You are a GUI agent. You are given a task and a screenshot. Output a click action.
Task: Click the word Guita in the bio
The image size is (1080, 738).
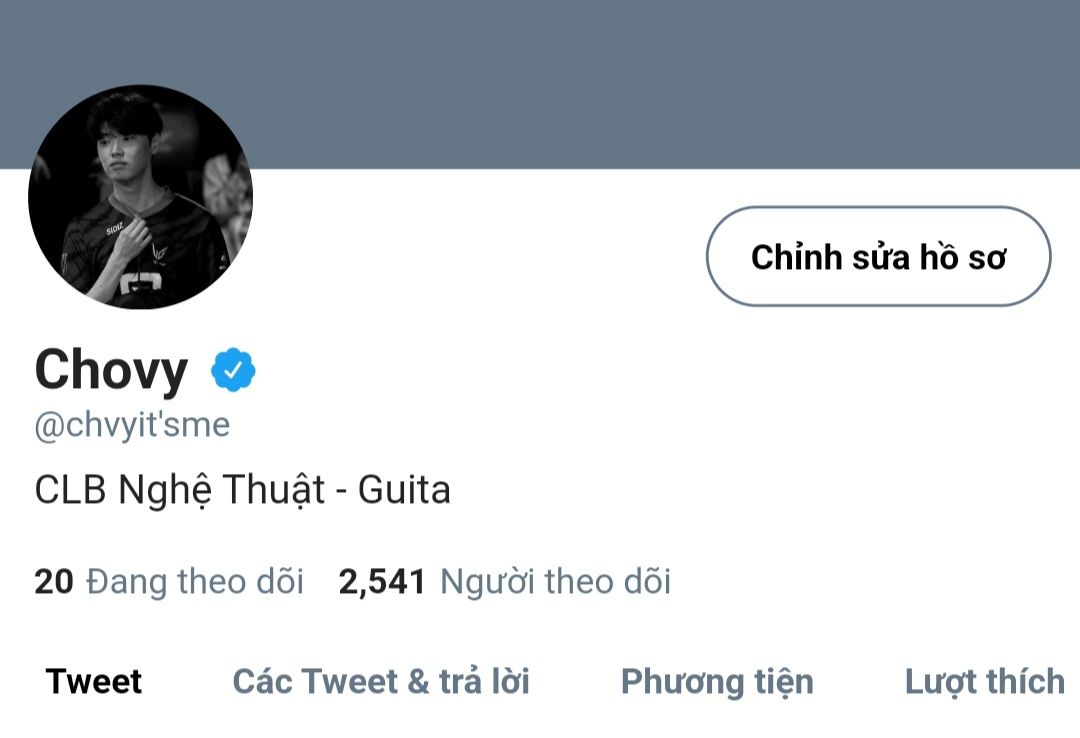click(404, 490)
